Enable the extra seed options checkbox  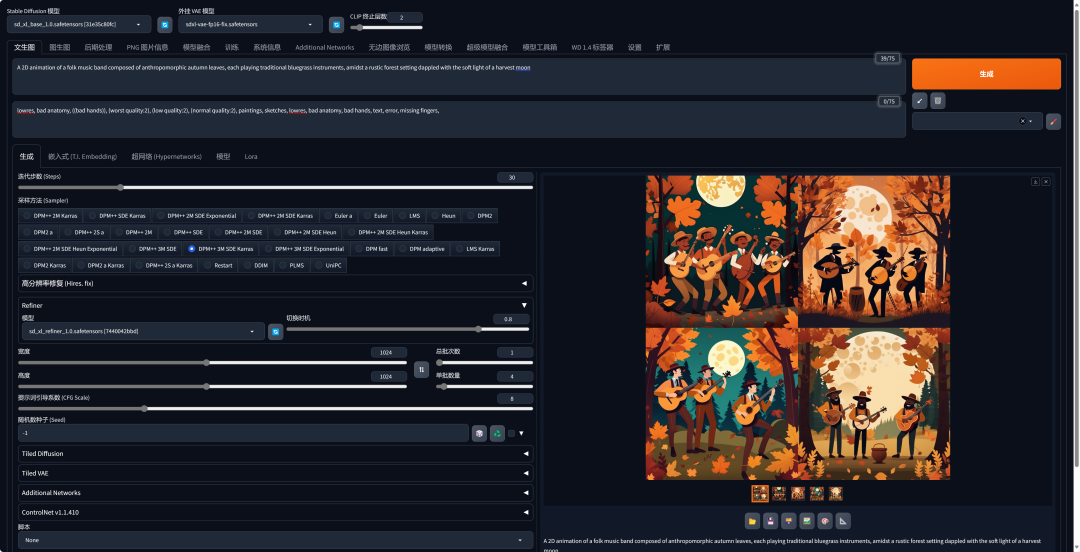click(511, 433)
